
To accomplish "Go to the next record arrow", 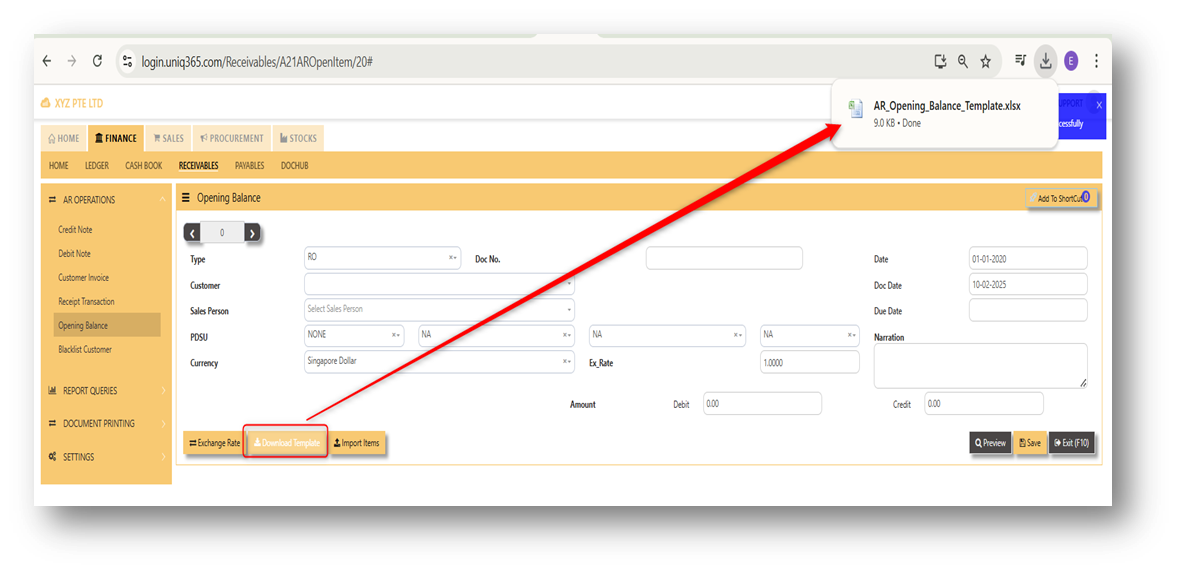I will 252,233.
